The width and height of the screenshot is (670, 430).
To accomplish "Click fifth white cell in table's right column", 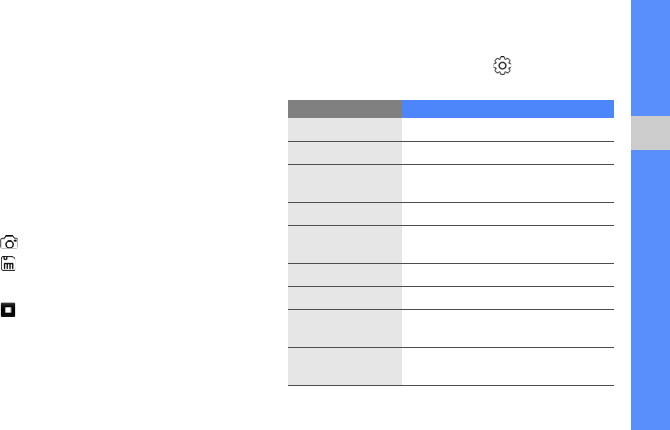I will [x=507, y=242].
